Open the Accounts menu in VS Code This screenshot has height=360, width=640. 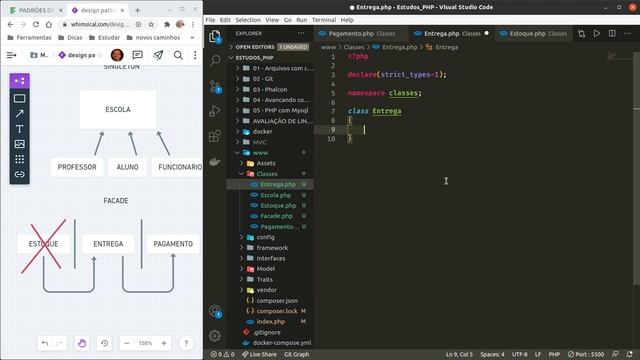[x=215, y=311]
